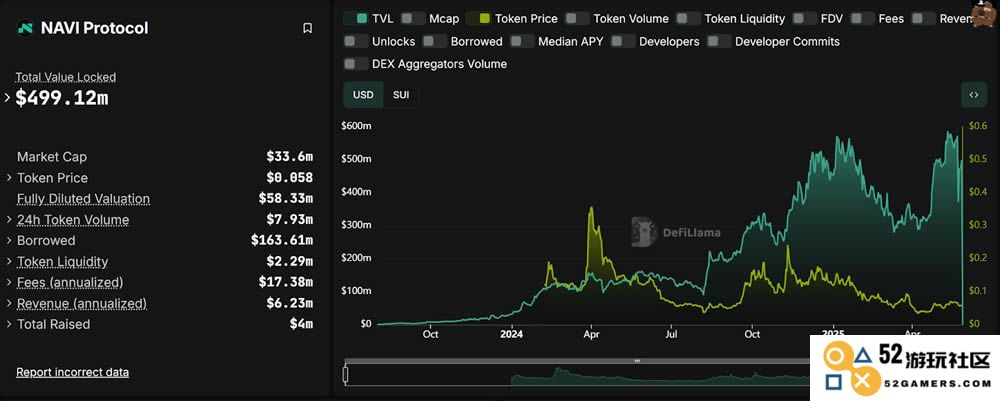
Task: Switch chart denomination to SUI
Action: pyautogui.click(x=401, y=95)
